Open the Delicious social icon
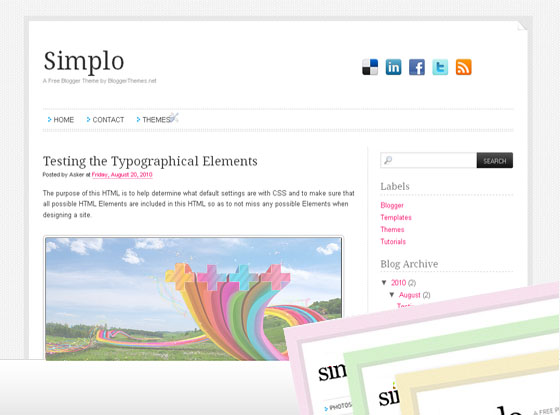The image size is (560, 415). click(x=370, y=67)
